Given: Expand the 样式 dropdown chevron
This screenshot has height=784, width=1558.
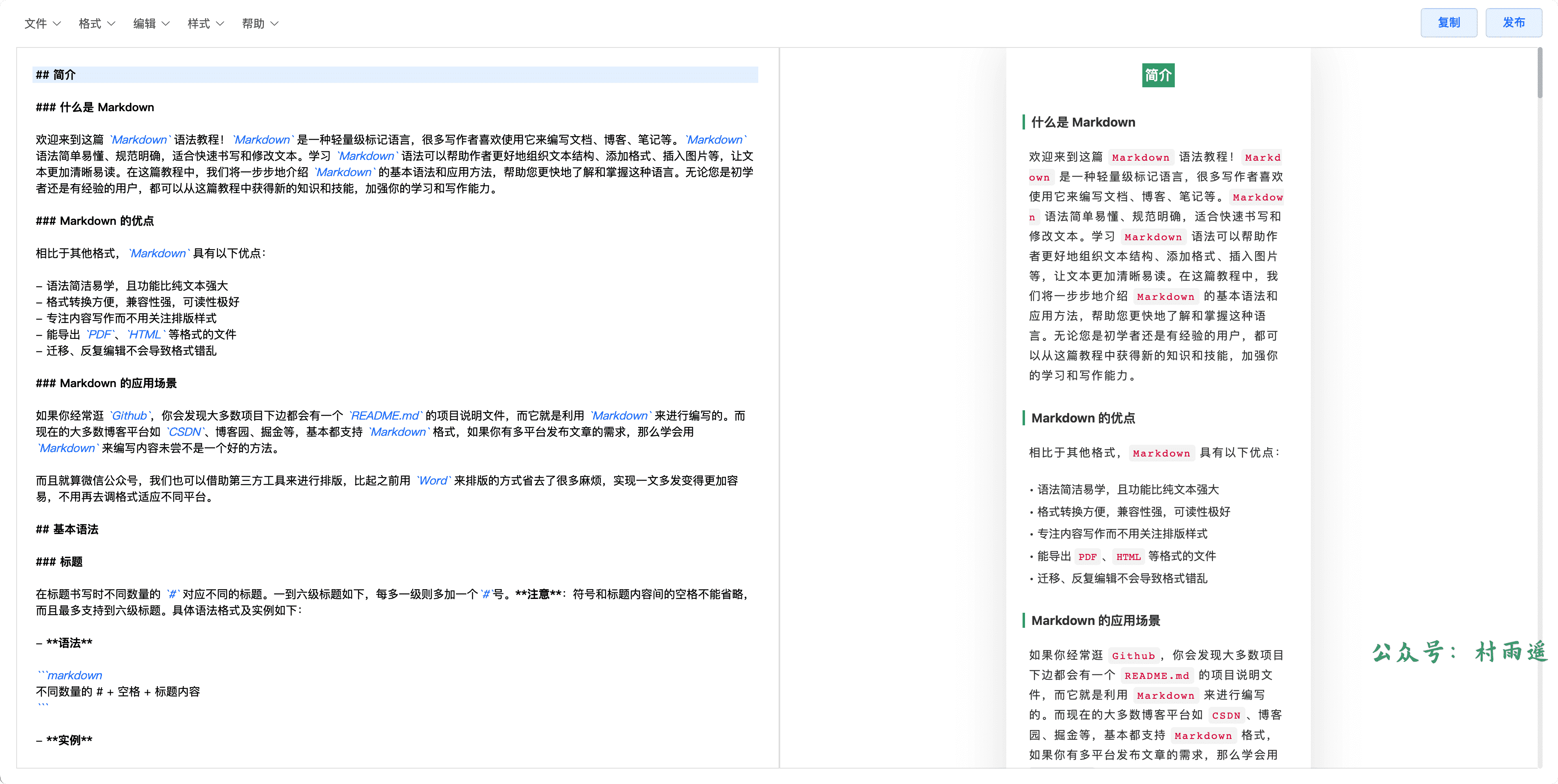Looking at the screenshot, I should [220, 24].
